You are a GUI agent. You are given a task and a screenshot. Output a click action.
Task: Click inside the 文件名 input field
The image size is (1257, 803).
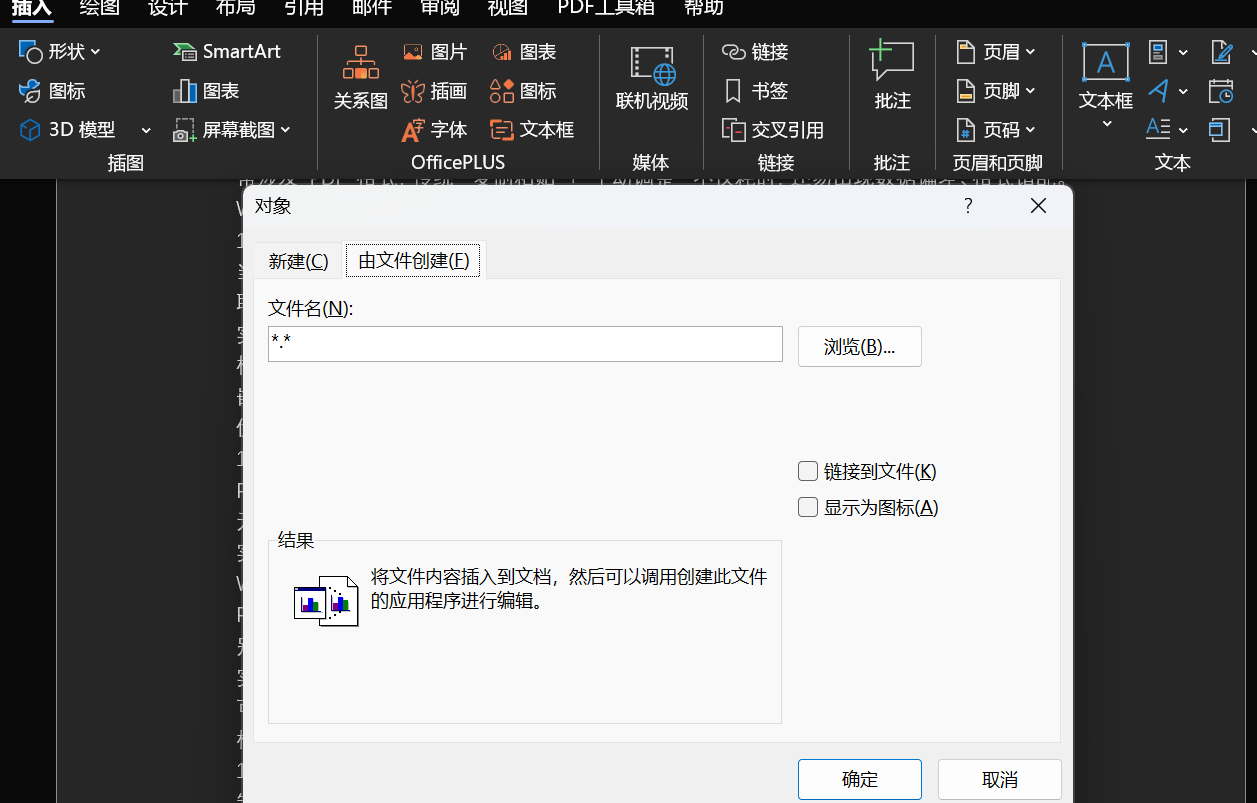pyautogui.click(x=525, y=343)
